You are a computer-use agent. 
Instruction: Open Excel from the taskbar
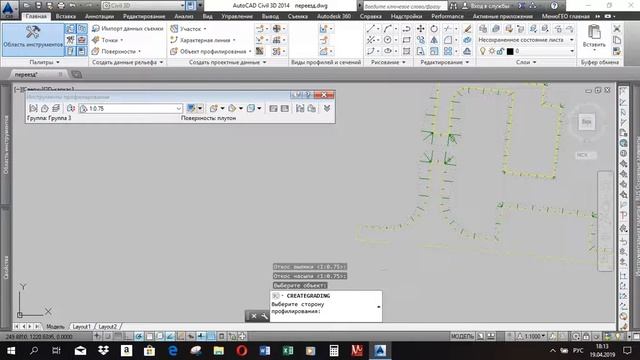click(288, 351)
